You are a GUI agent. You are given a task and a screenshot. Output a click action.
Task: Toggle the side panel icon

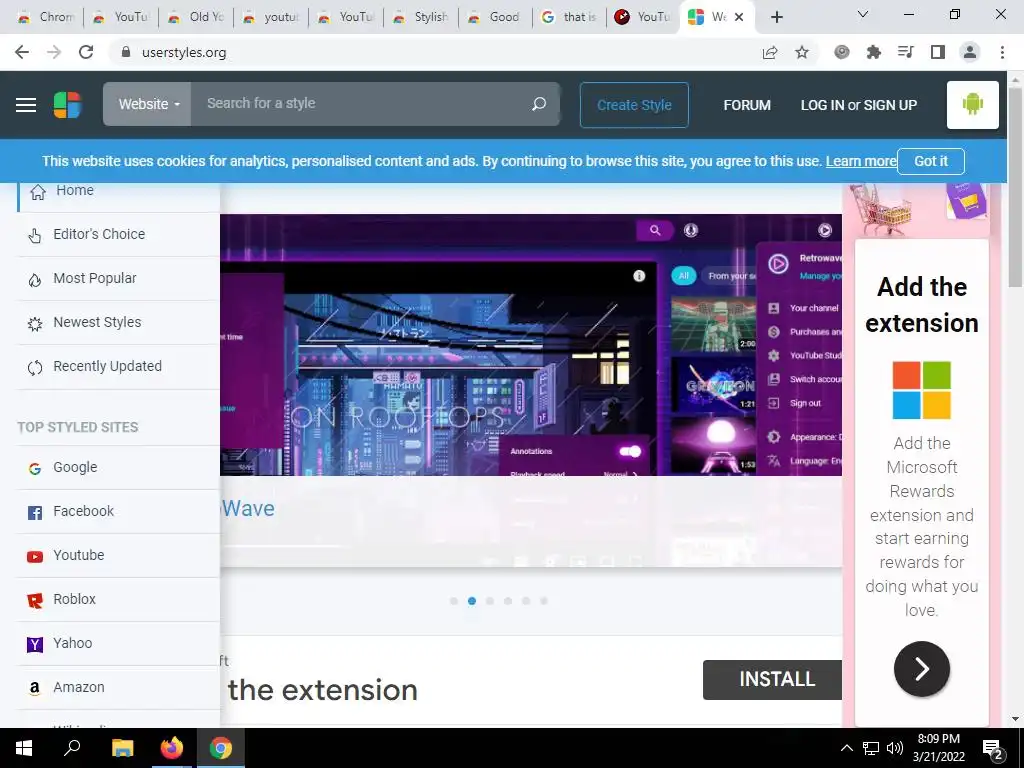pyautogui.click(x=938, y=52)
